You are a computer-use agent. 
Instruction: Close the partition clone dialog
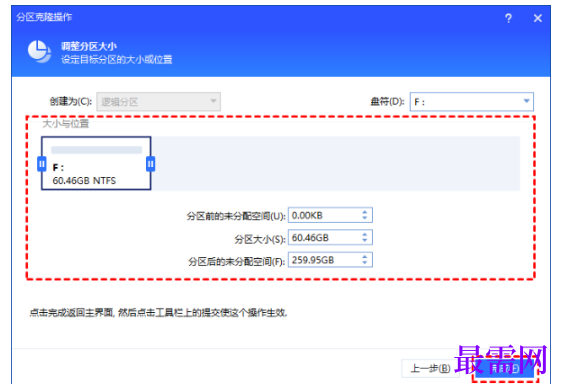pyautogui.click(x=538, y=18)
